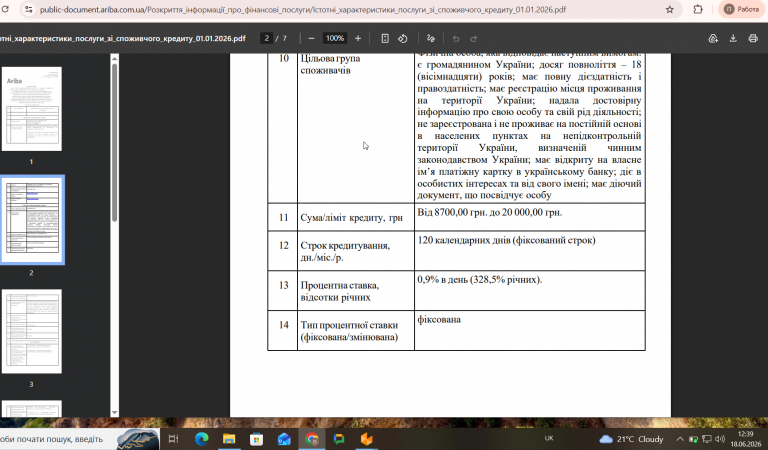Reload the page with the refresh icon

click(x=5, y=9)
